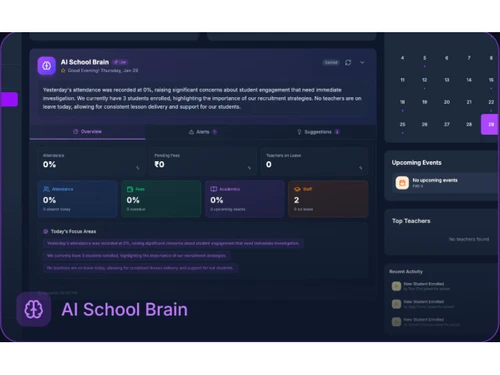500x375 pixels.
Task: Click the Live badge next to title
Action: point(120,62)
